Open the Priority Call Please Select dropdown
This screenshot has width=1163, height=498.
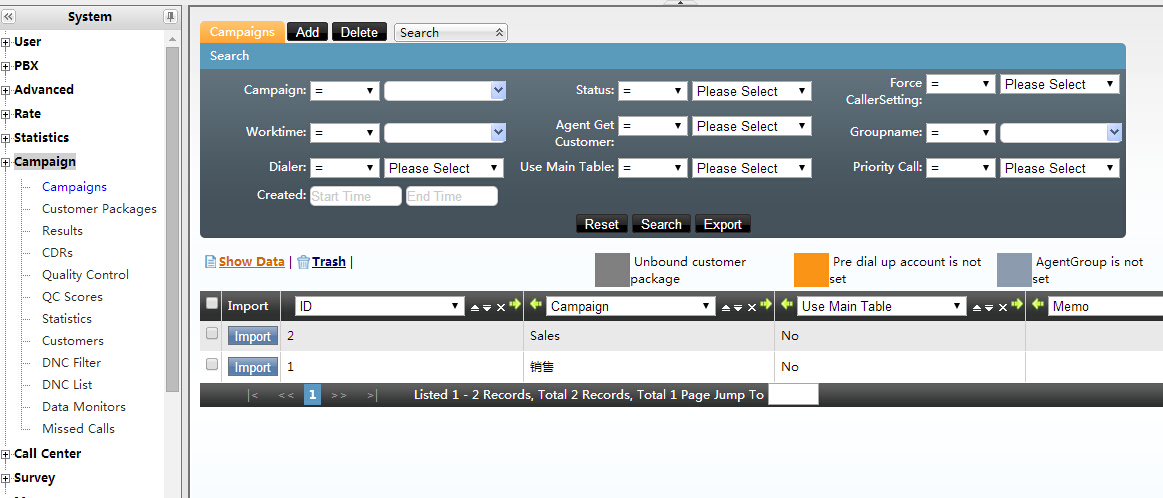tap(1059, 168)
